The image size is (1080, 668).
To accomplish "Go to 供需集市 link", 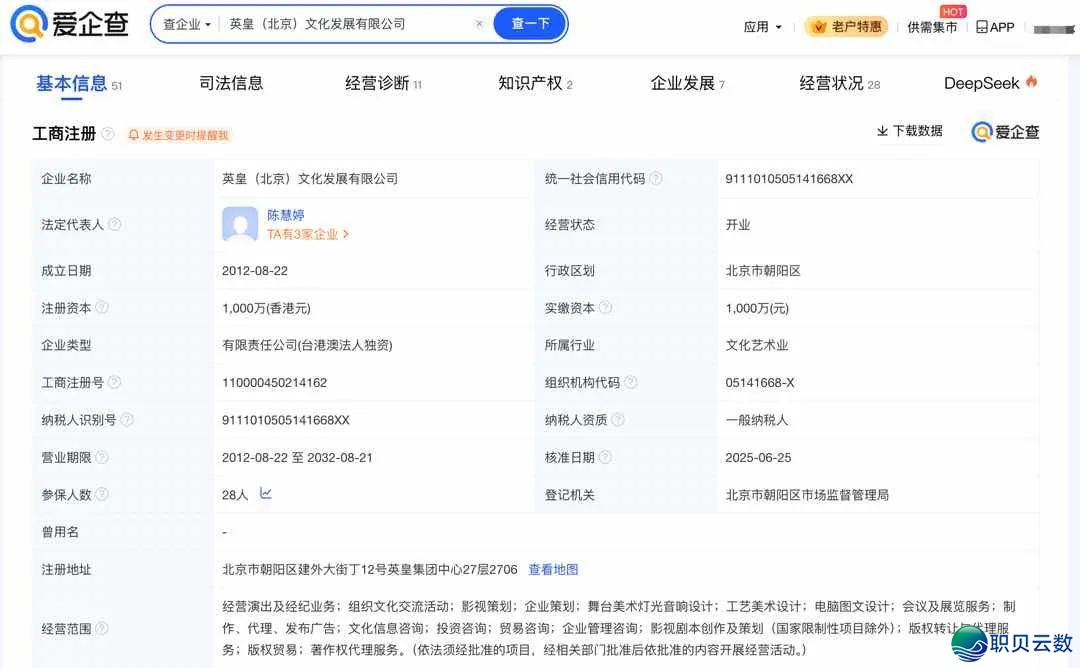I will (932, 27).
